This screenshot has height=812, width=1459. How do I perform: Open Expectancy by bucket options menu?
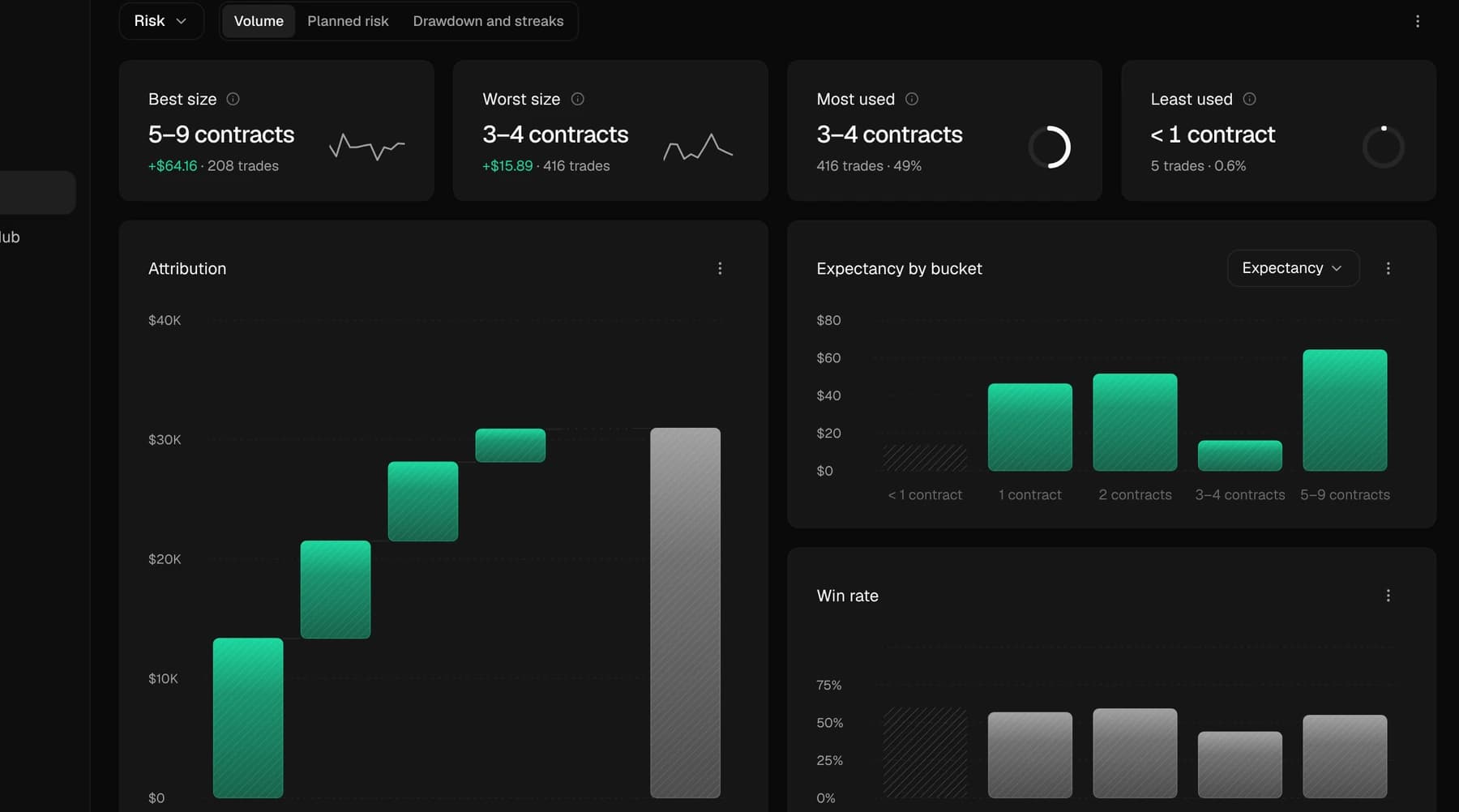(1388, 268)
